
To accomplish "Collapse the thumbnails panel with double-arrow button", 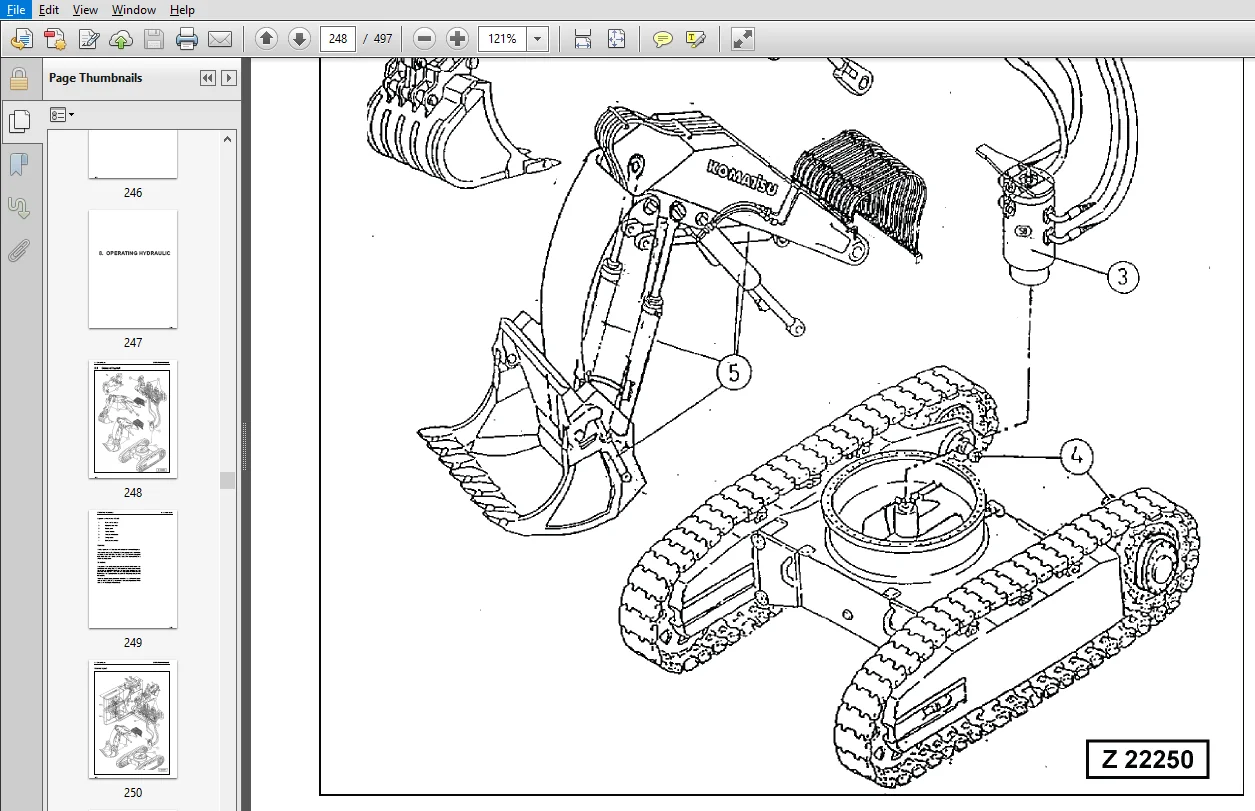I will [208, 78].
